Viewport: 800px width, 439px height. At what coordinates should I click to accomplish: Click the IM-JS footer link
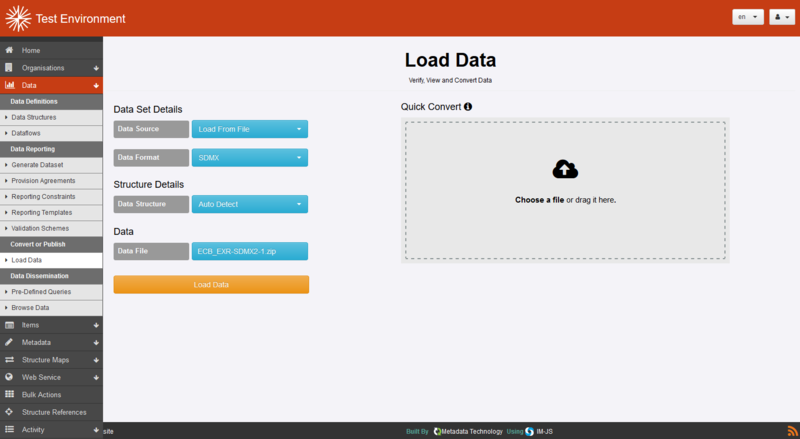click(x=544, y=431)
